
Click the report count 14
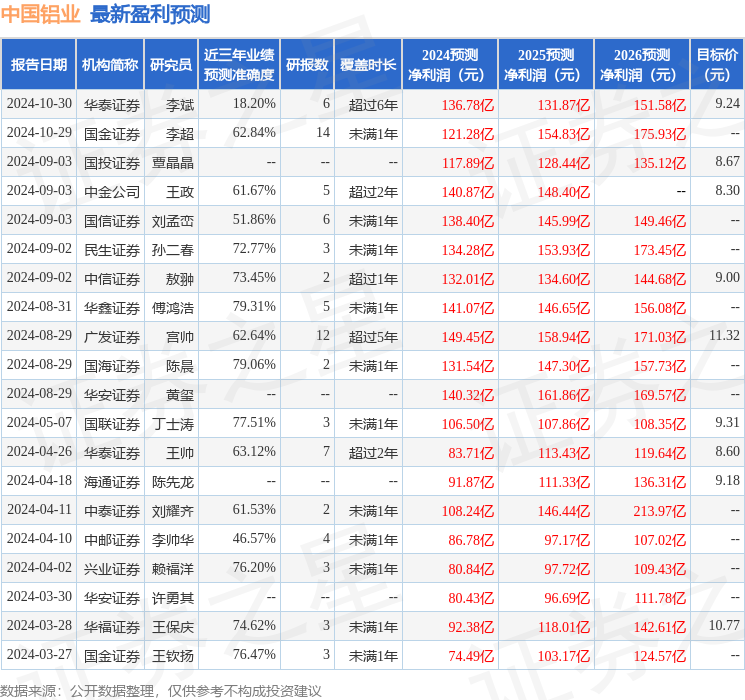pyautogui.click(x=323, y=133)
